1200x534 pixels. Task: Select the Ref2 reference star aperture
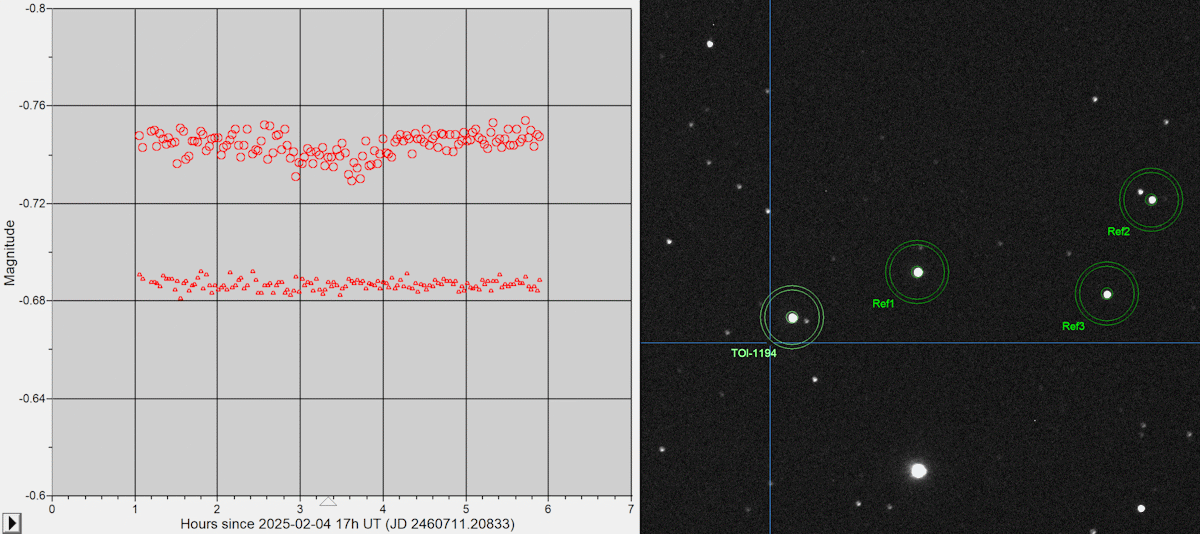(x=1151, y=199)
